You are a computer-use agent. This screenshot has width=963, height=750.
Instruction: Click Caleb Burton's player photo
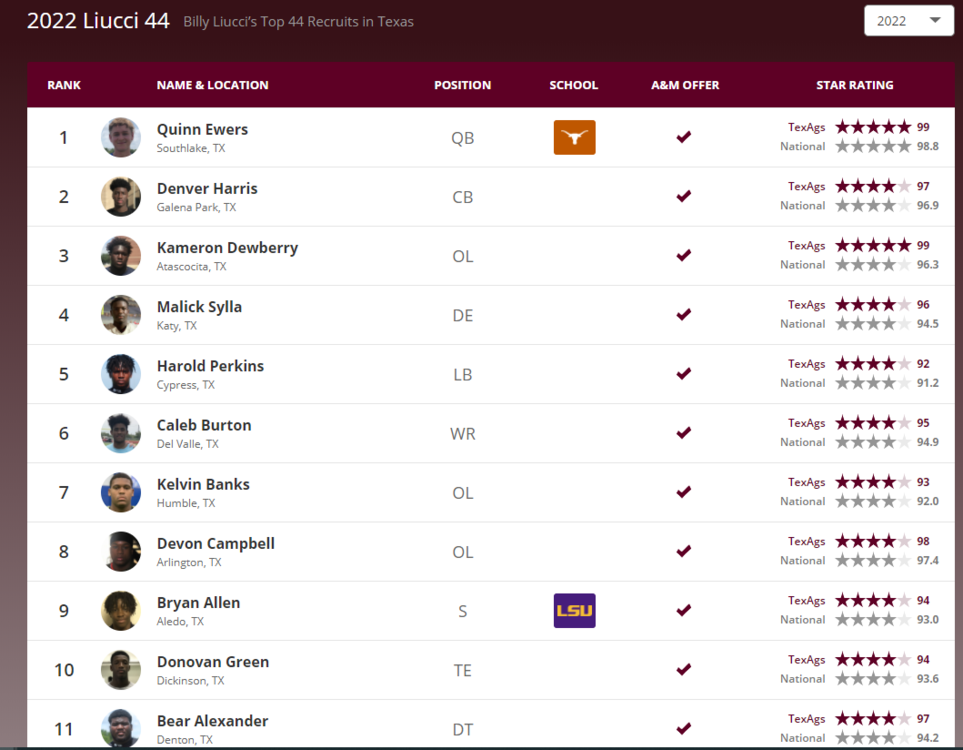pos(121,433)
